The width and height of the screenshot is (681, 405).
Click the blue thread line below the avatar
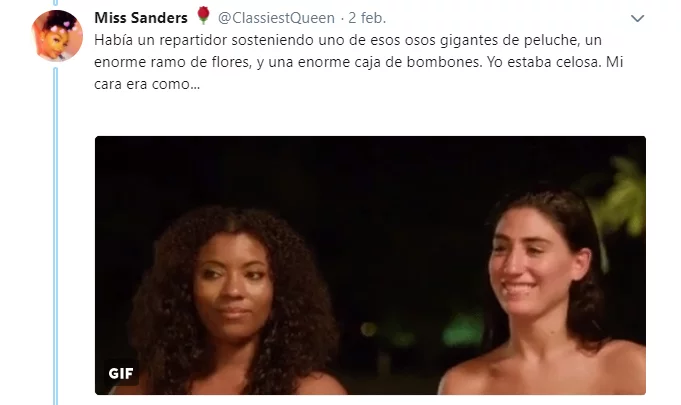point(56,236)
